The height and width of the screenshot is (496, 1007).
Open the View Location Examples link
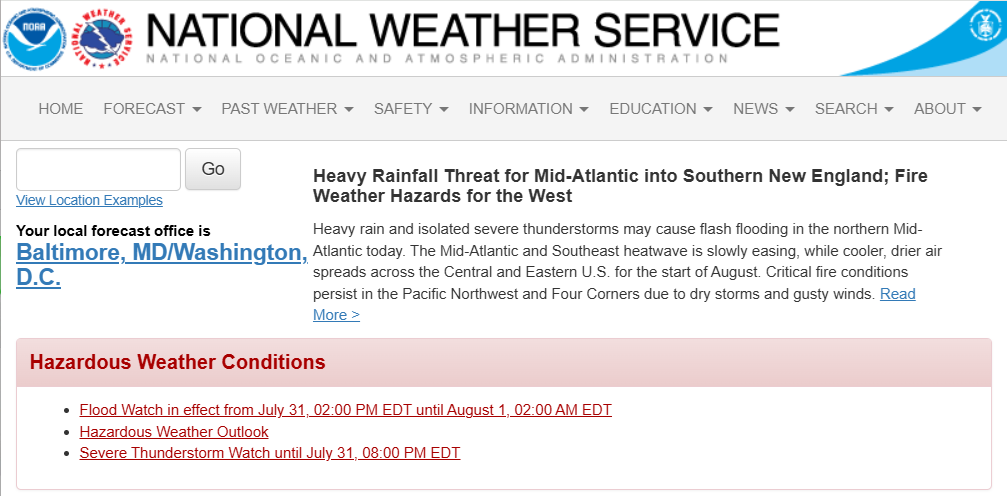point(89,201)
